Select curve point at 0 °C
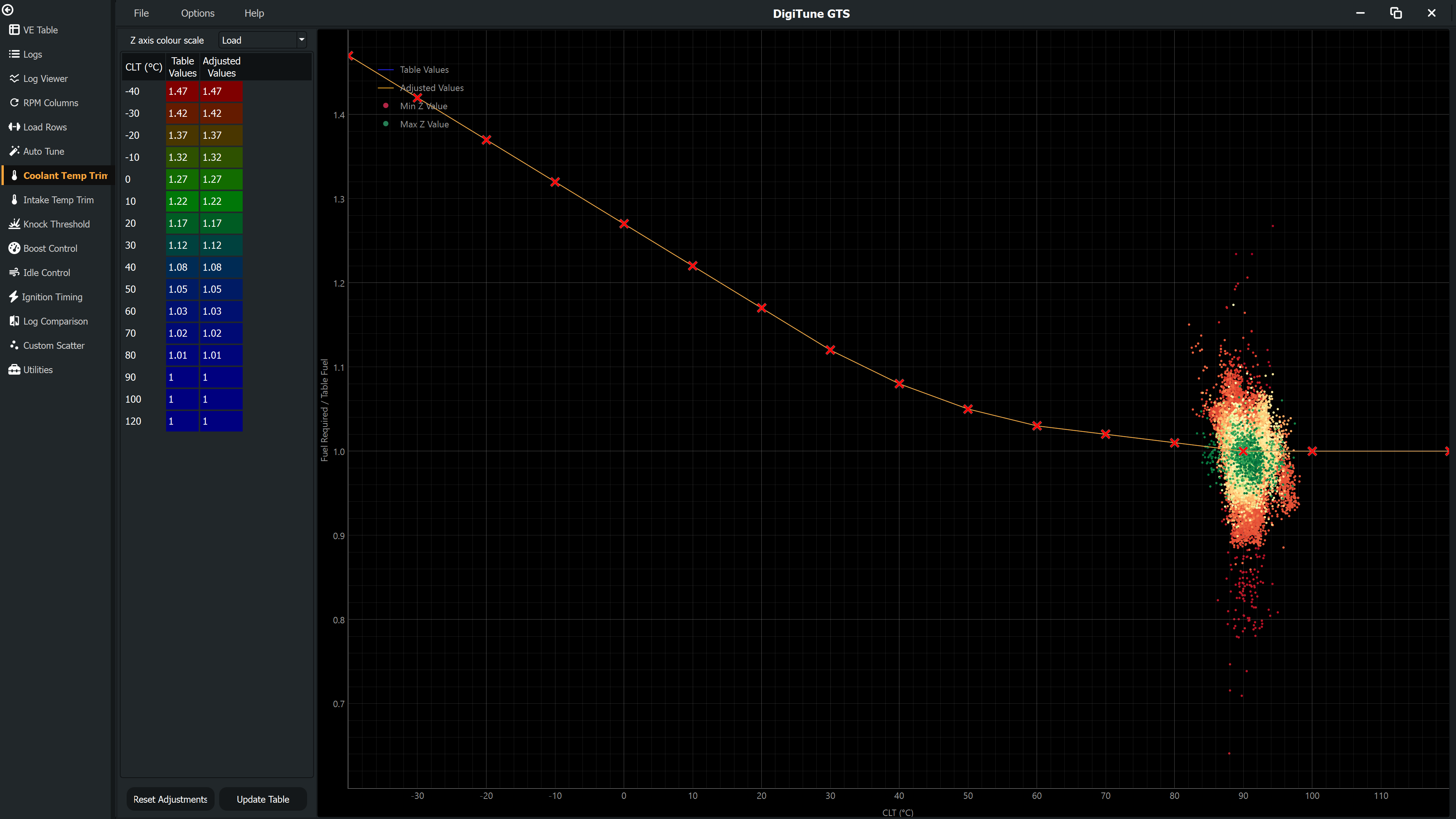The height and width of the screenshot is (819, 1456). (623, 224)
